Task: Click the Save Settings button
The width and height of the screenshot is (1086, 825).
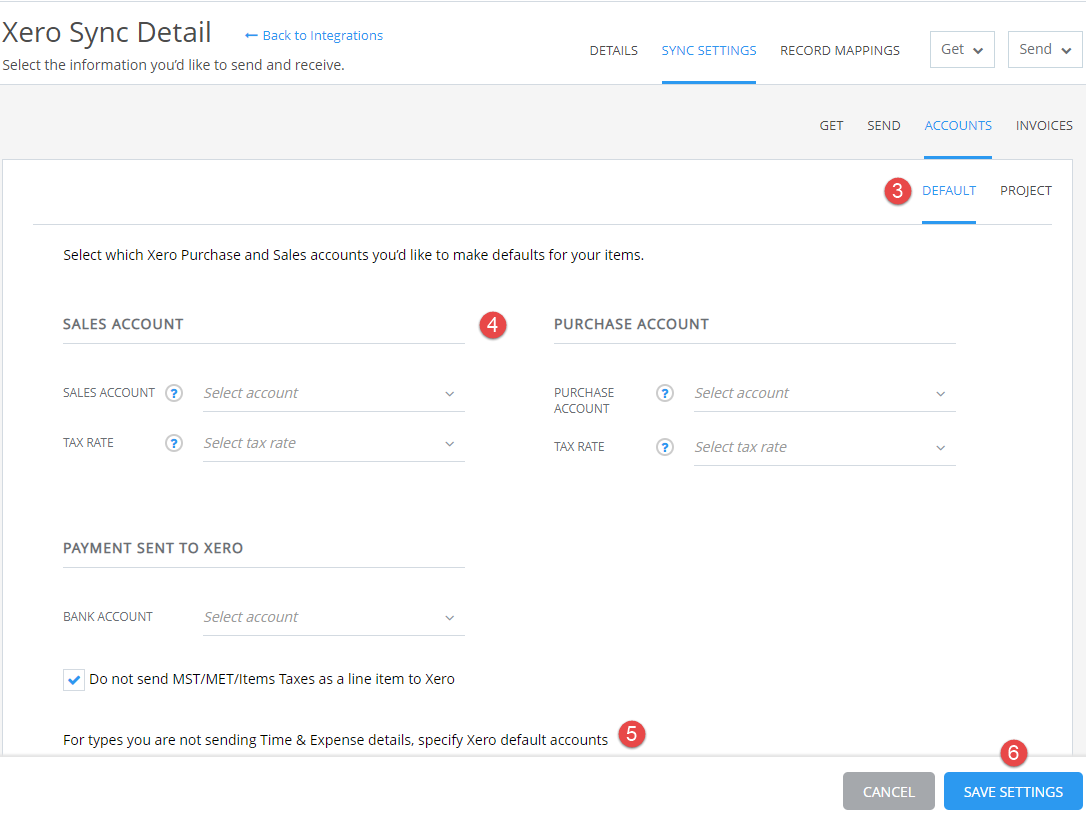Action: pyautogui.click(x=1013, y=792)
